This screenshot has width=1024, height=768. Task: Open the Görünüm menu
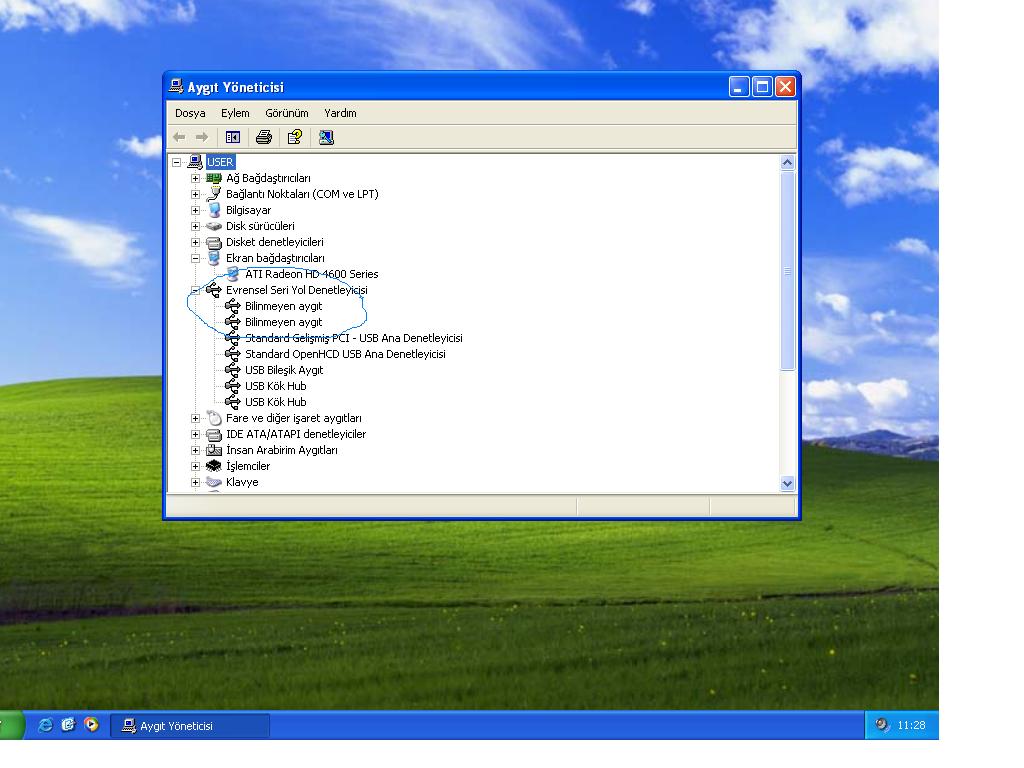tap(287, 113)
